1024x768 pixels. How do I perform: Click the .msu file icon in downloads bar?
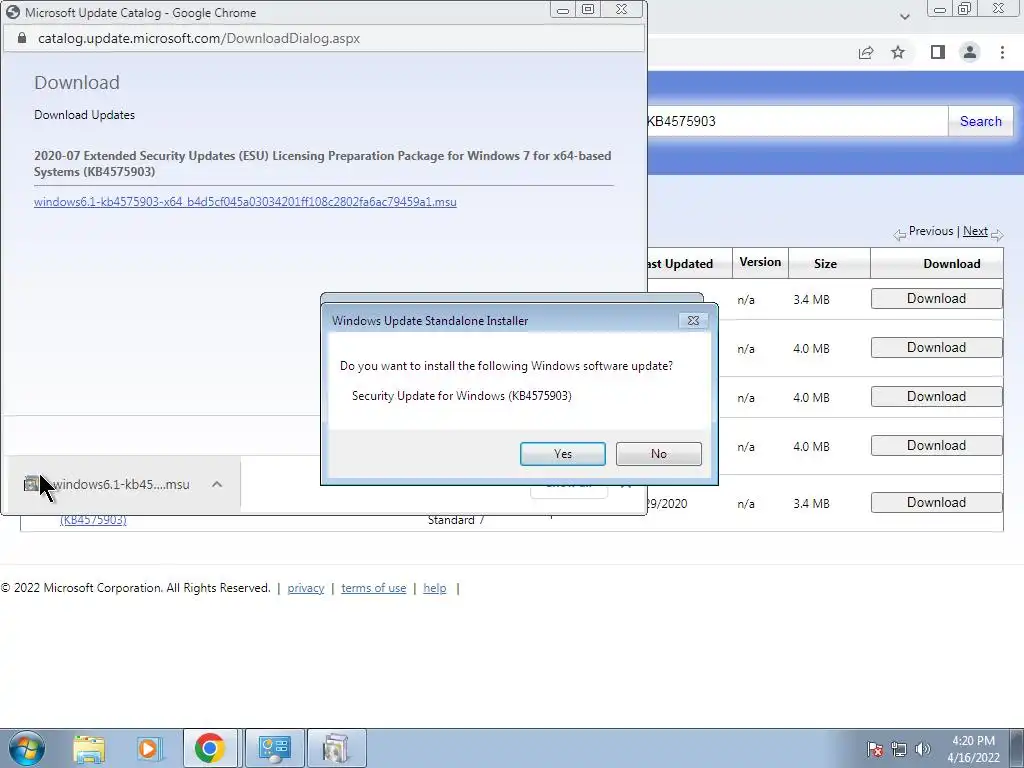[x=31, y=484]
